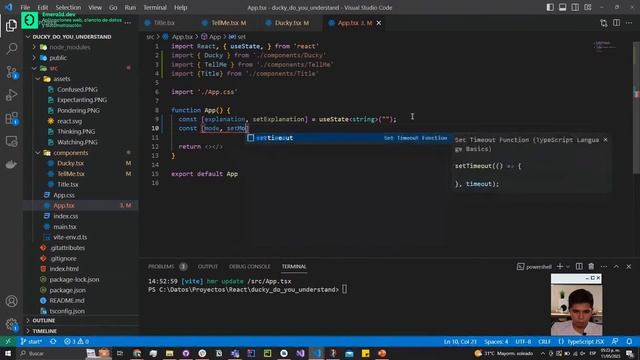Viewport: 640px width, 360px height.
Task: Click the errors and warnings status indicator
Action: (76, 342)
